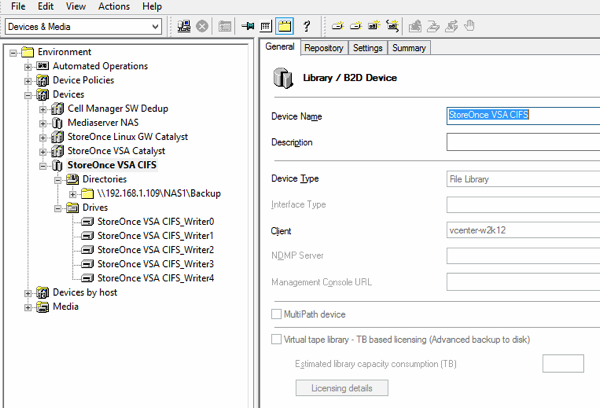Click the first add device toolbar icon
The image size is (600, 408).
(x=338, y=26)
